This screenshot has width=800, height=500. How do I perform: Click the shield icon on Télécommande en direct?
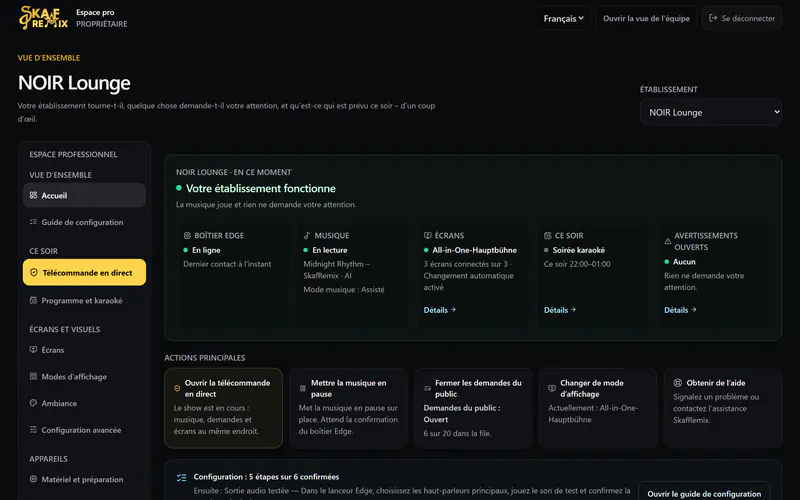click(x=34, y=273)
